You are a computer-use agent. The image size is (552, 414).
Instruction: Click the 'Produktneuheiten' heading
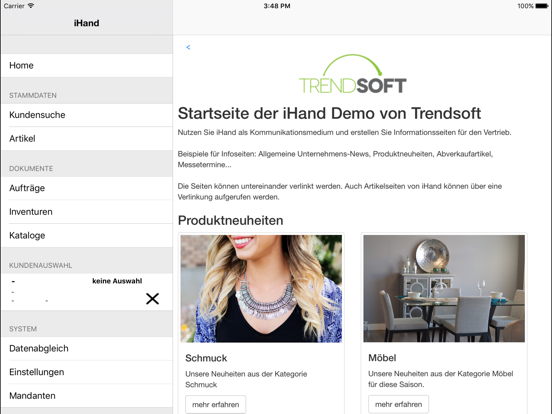click(x=231, y=220)
